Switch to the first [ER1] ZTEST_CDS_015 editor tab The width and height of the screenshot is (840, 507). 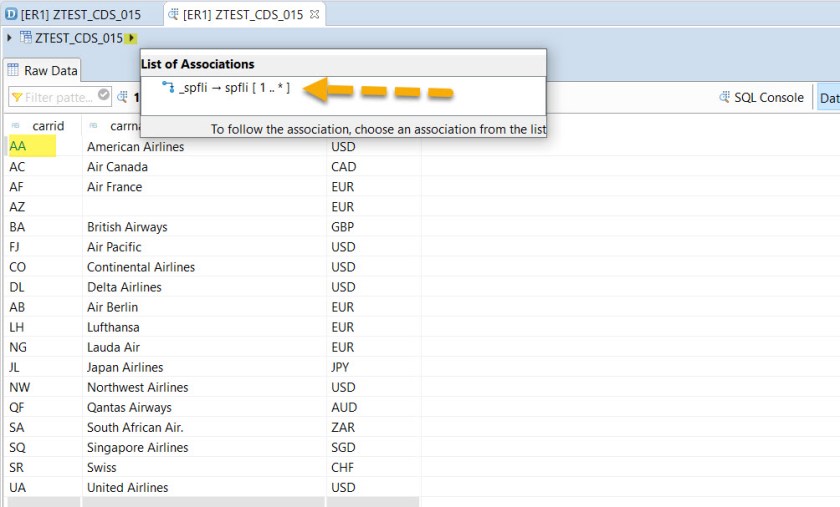click(x=73, y=14)
